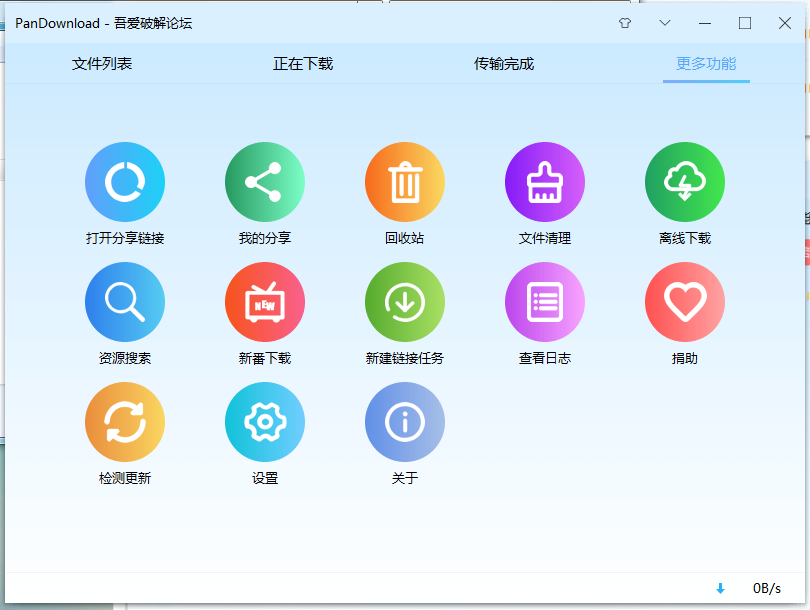The width and height of the screenshot is (810, 610).
Task: Click the 资源搜索 label
Action: pos(125,358)
